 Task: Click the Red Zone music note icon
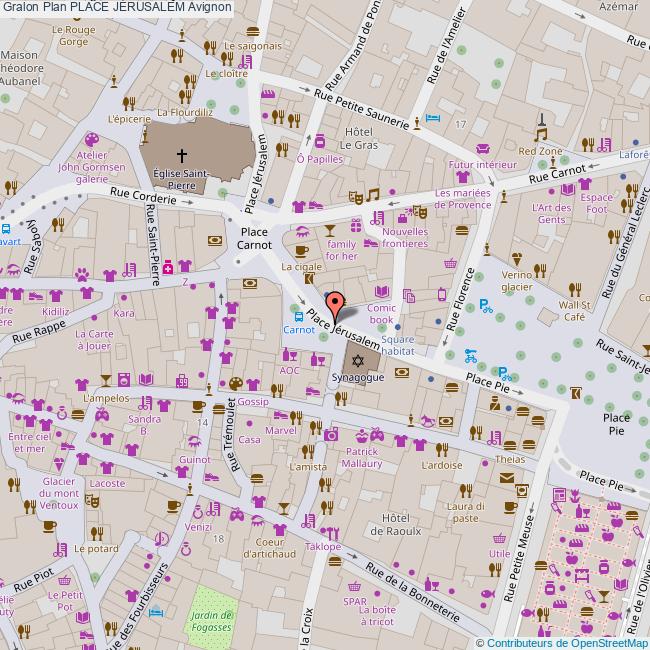(541, 134)
